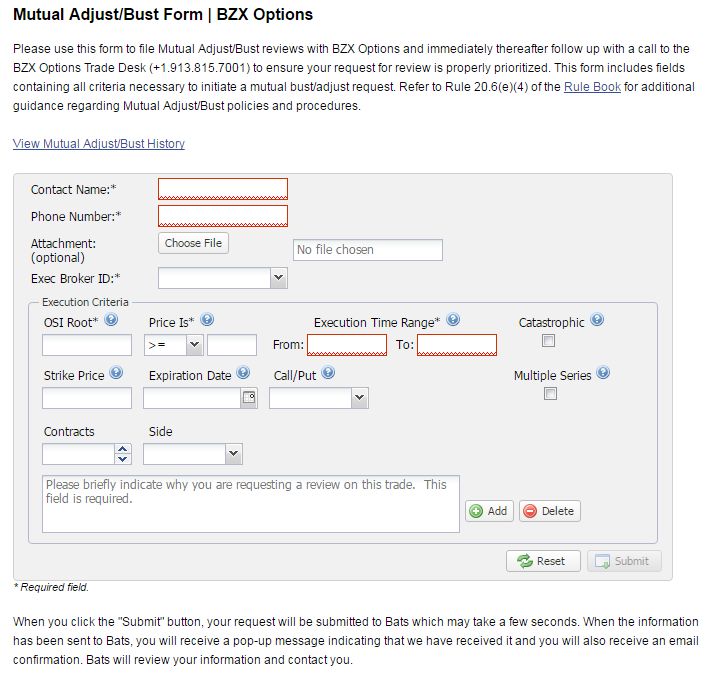Increase Contracts with the up arrow
The width and height of the screenshot is (727, 679).
coord(122,449)
